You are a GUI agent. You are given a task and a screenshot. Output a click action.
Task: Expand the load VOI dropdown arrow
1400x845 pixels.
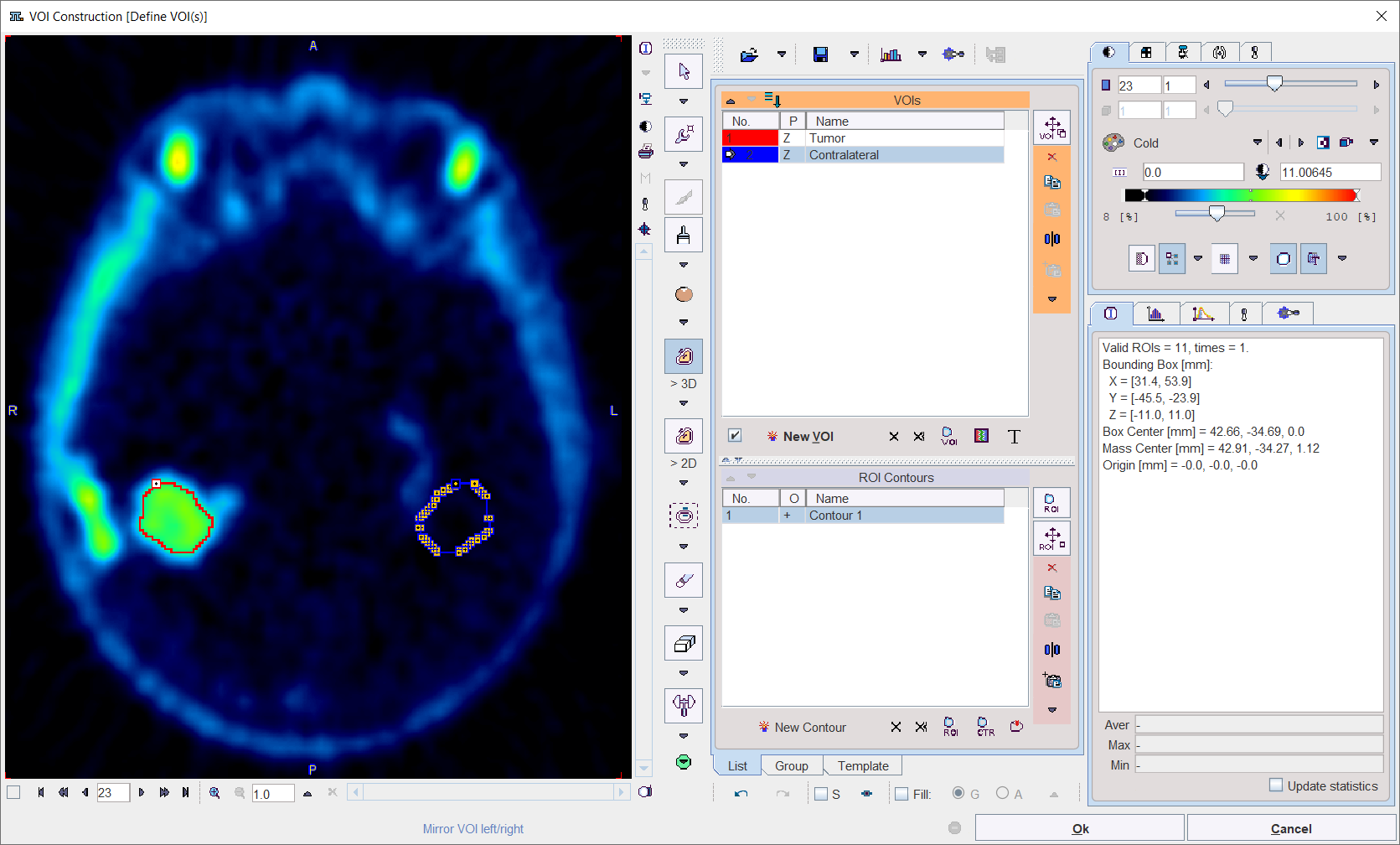(x=781, y=54)
